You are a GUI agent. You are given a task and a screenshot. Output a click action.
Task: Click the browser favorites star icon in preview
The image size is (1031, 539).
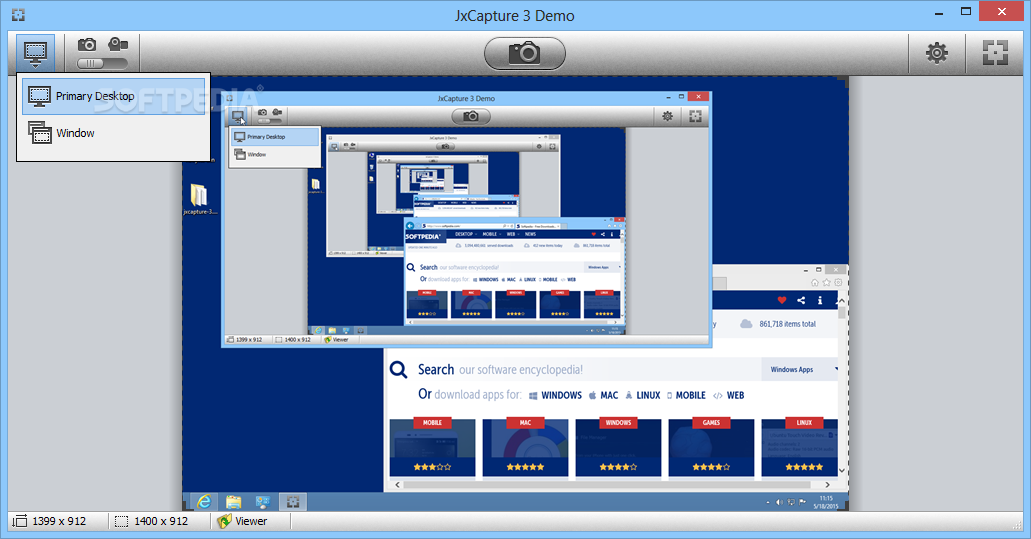click(x=827, y=283)
